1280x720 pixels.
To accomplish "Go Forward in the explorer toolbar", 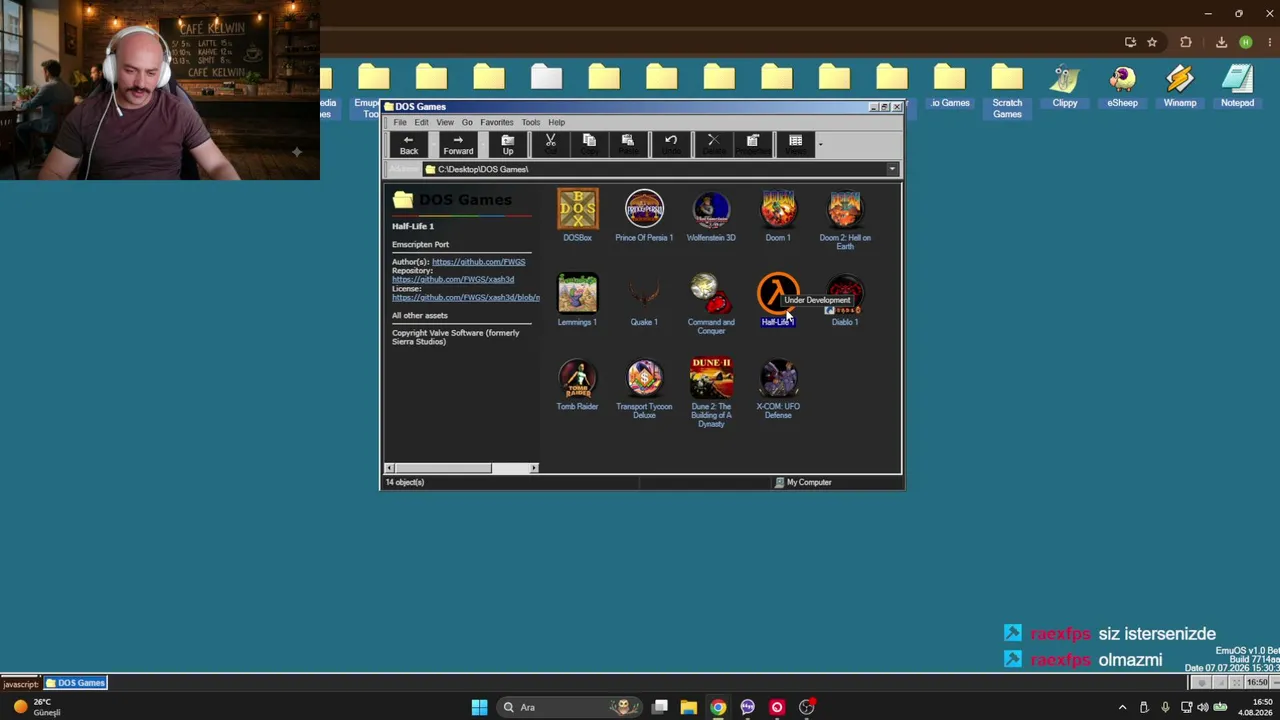I will tap(458, 145).
